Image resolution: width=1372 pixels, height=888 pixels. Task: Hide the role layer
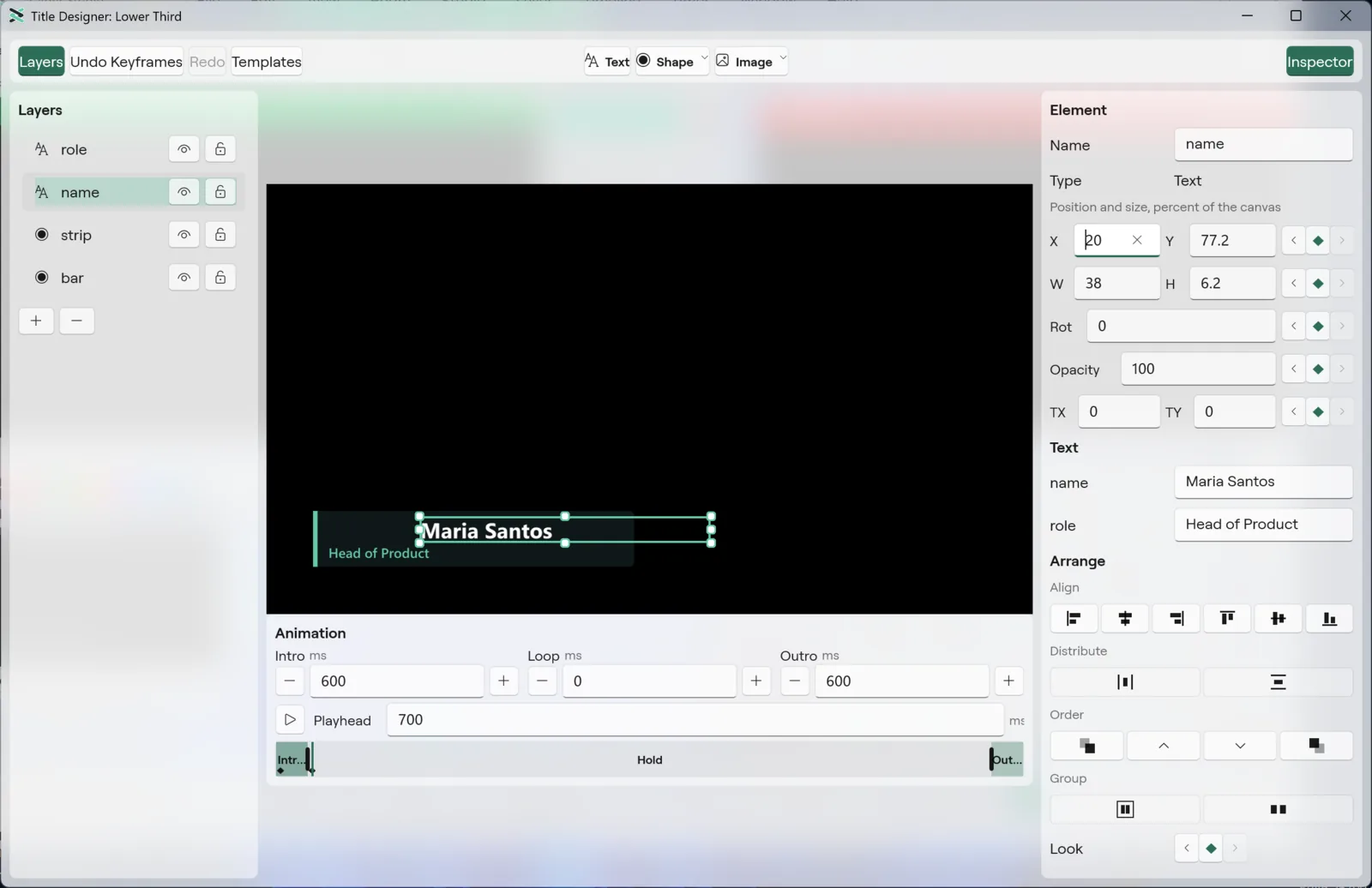point(184,149)
